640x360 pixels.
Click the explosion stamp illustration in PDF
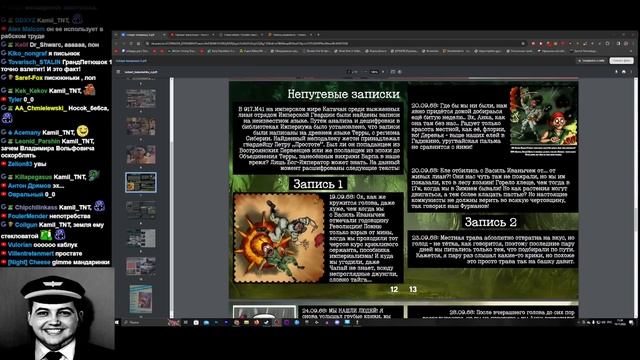point(279,238)
